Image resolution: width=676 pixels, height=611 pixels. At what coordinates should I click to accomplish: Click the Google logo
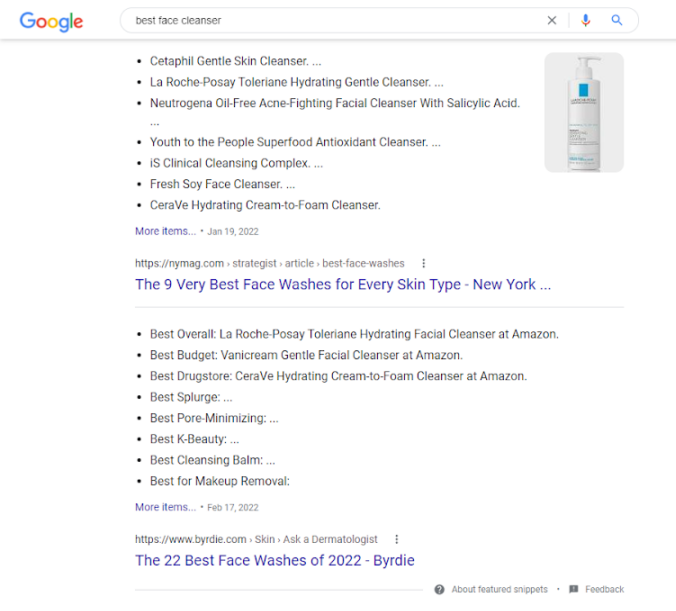pos(51,21)
